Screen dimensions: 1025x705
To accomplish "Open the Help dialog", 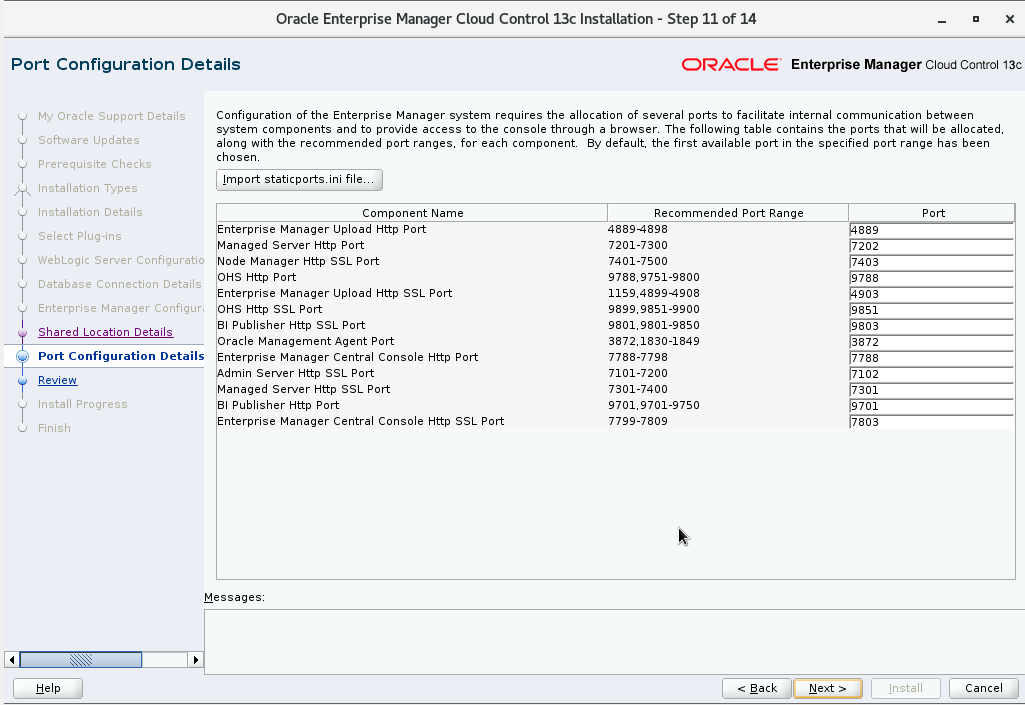I will tap(48, 688).
